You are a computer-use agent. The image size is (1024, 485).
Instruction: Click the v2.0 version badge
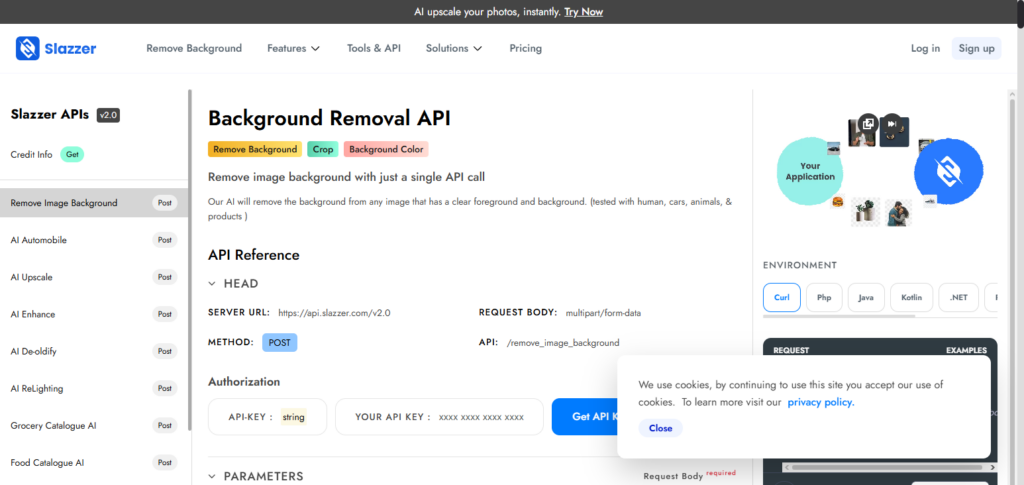tap(108, 116)
